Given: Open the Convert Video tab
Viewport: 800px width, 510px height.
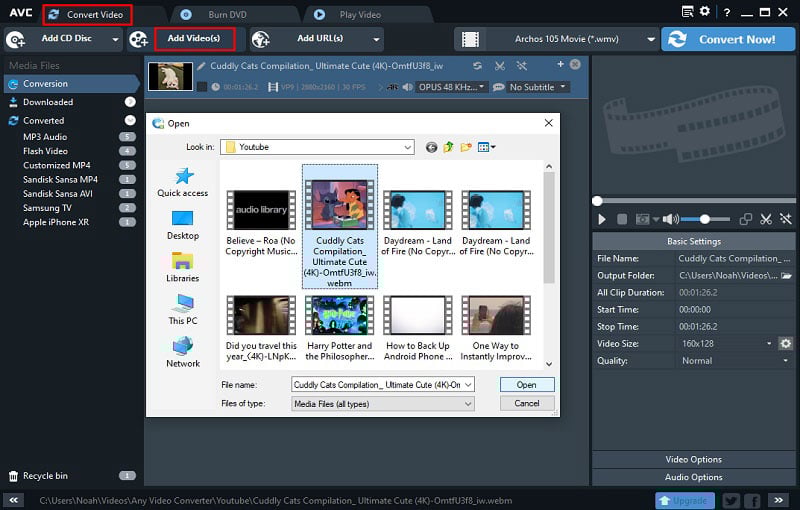Looking at the screenshot, I should (x=87, y=15).
